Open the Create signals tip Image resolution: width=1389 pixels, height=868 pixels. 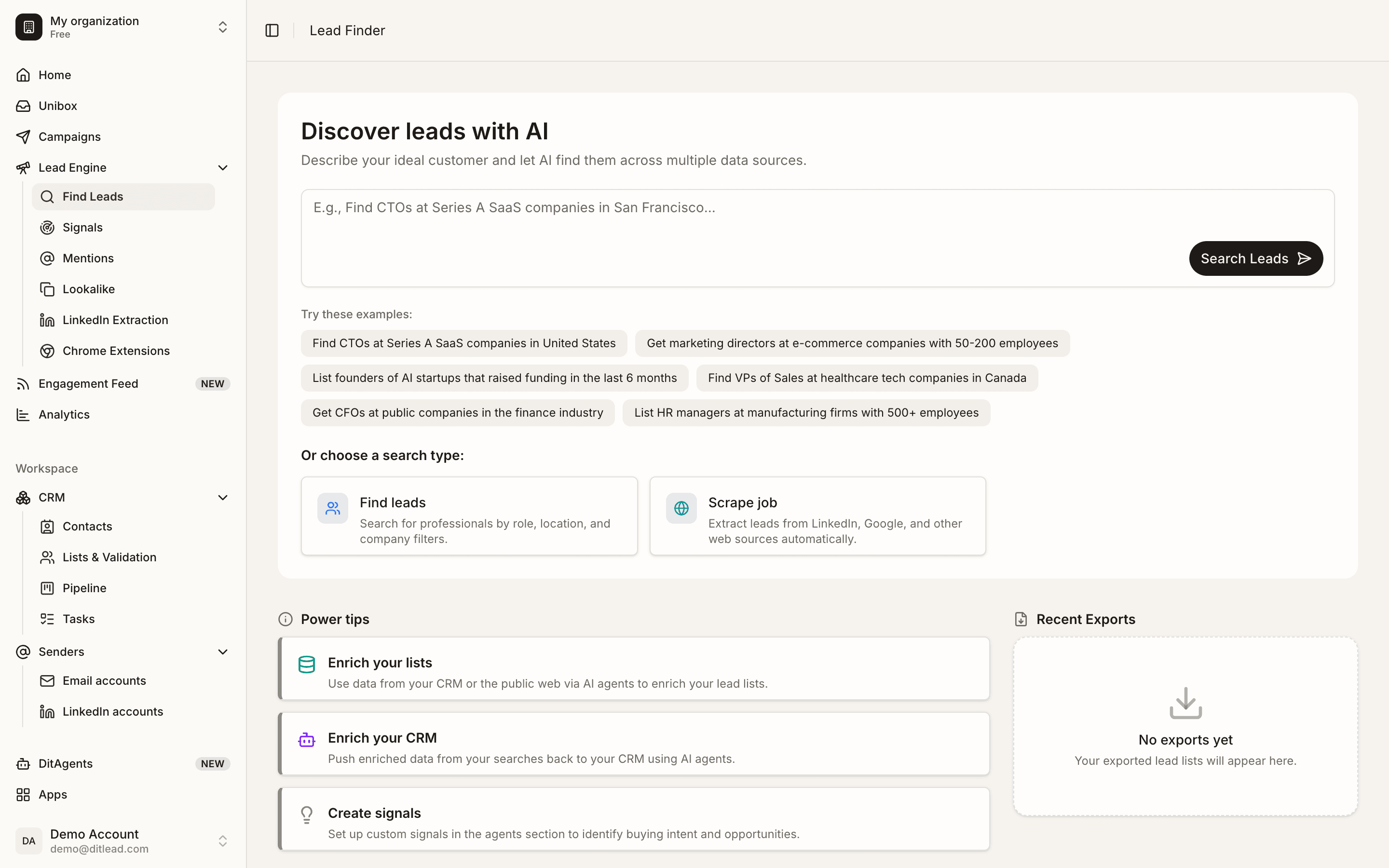tap(634, 819)
